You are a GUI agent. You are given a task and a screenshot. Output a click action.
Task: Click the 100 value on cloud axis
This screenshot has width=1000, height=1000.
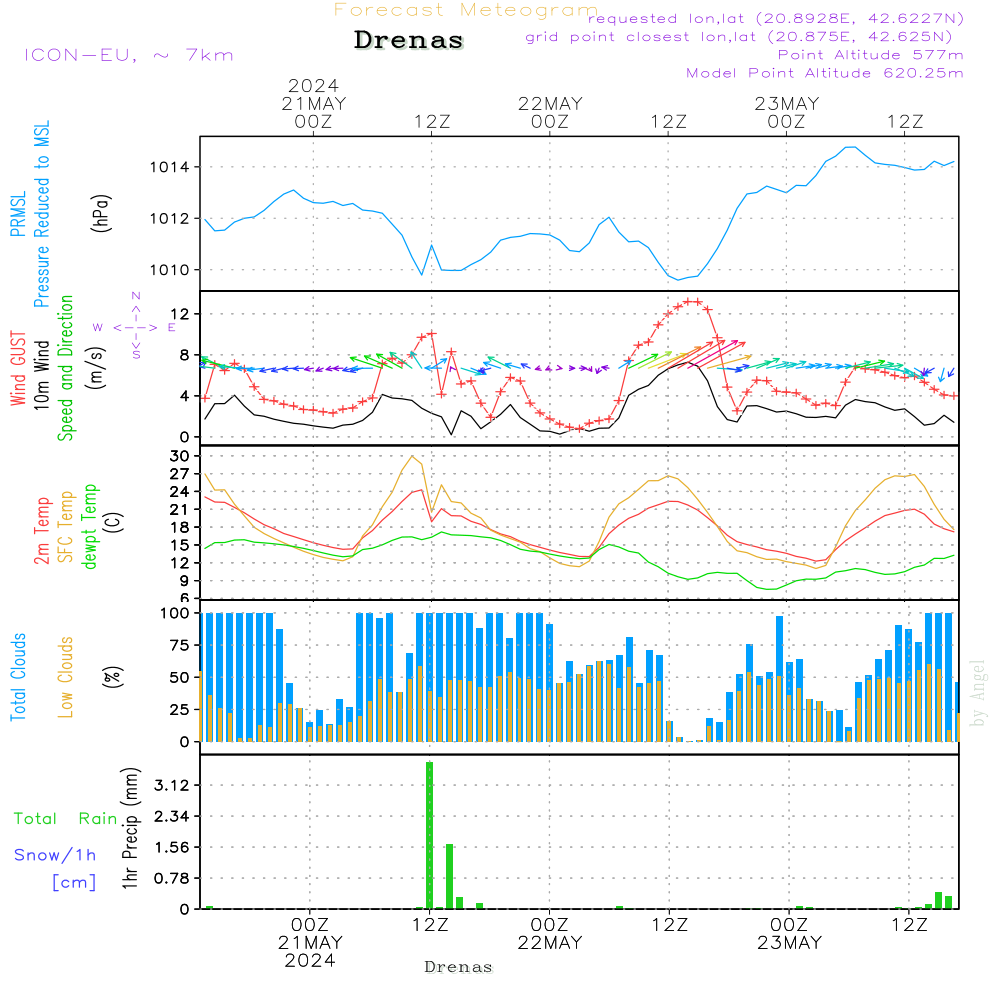pyautogui.click(x=175, y=614)
